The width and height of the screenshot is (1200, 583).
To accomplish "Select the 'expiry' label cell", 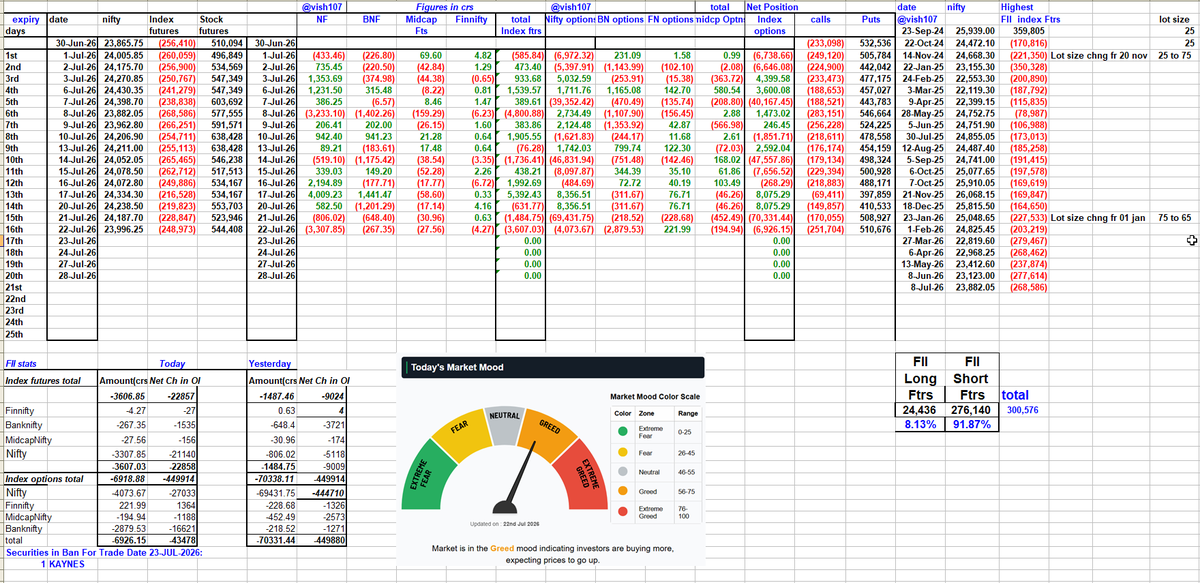I will pyautogui.click(x=25, y=19).
